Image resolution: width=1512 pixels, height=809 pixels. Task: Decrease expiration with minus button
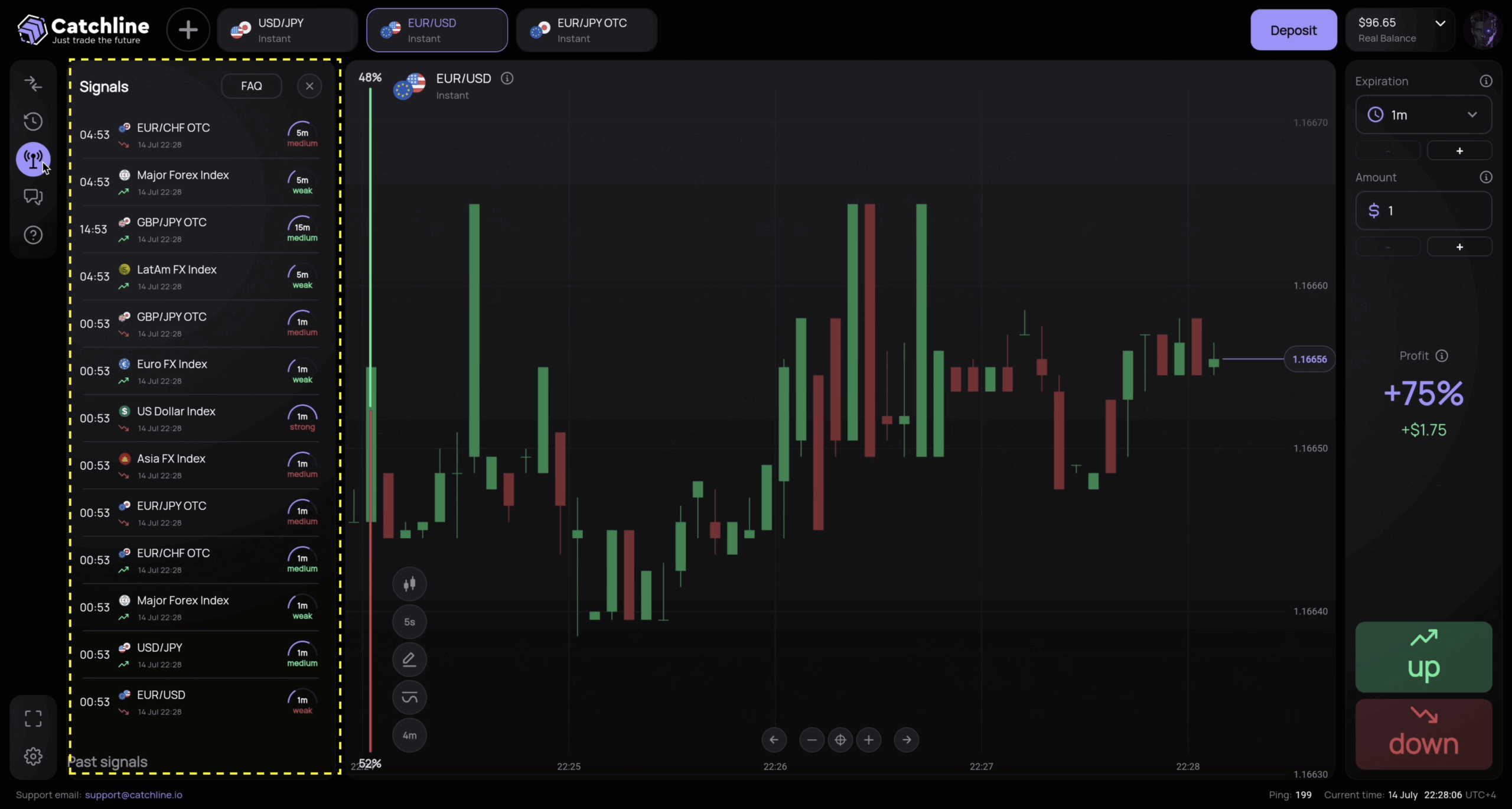click(1388, 151)
